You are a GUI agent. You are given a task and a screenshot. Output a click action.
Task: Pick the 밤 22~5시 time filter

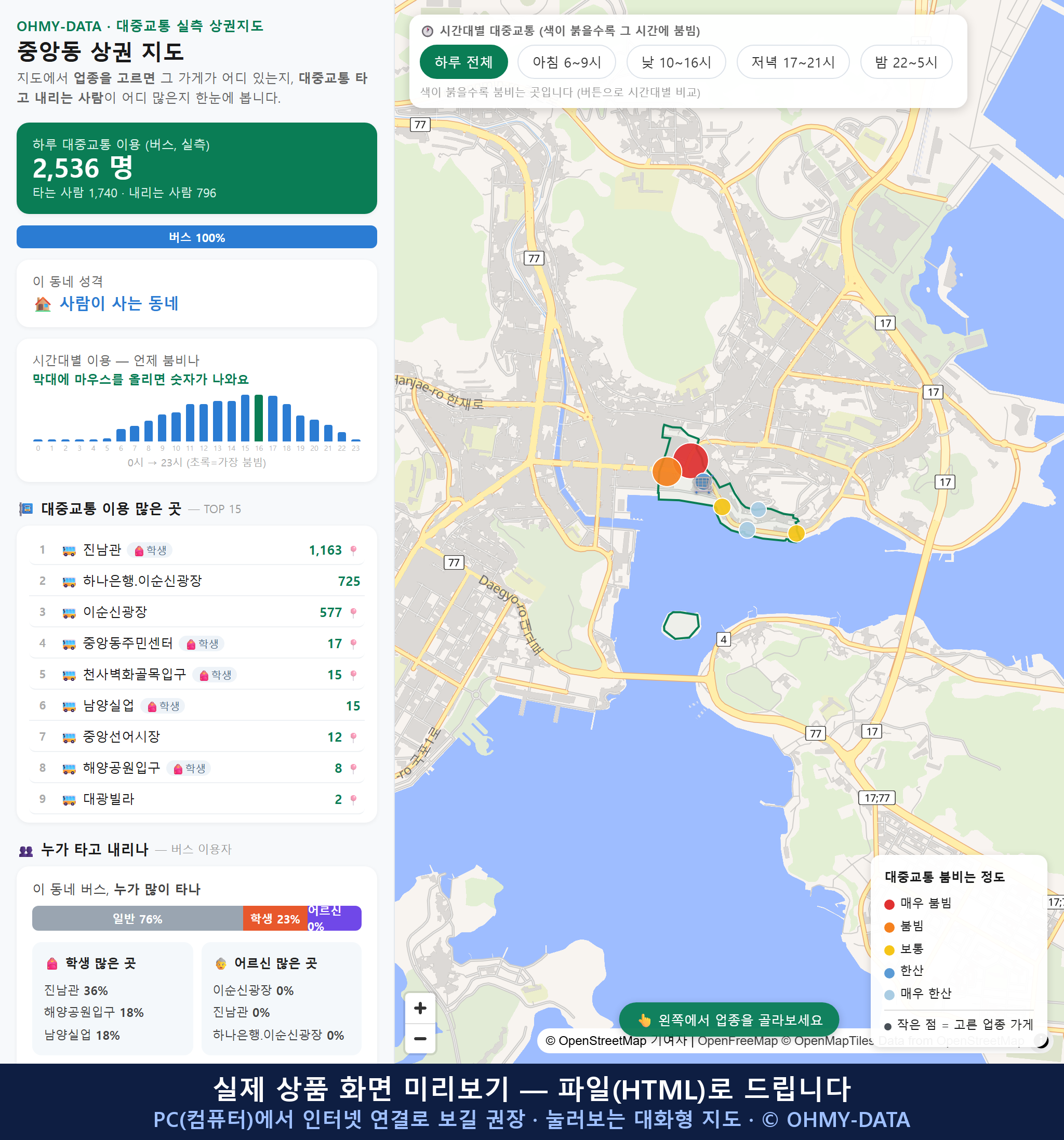pos(906,62)
